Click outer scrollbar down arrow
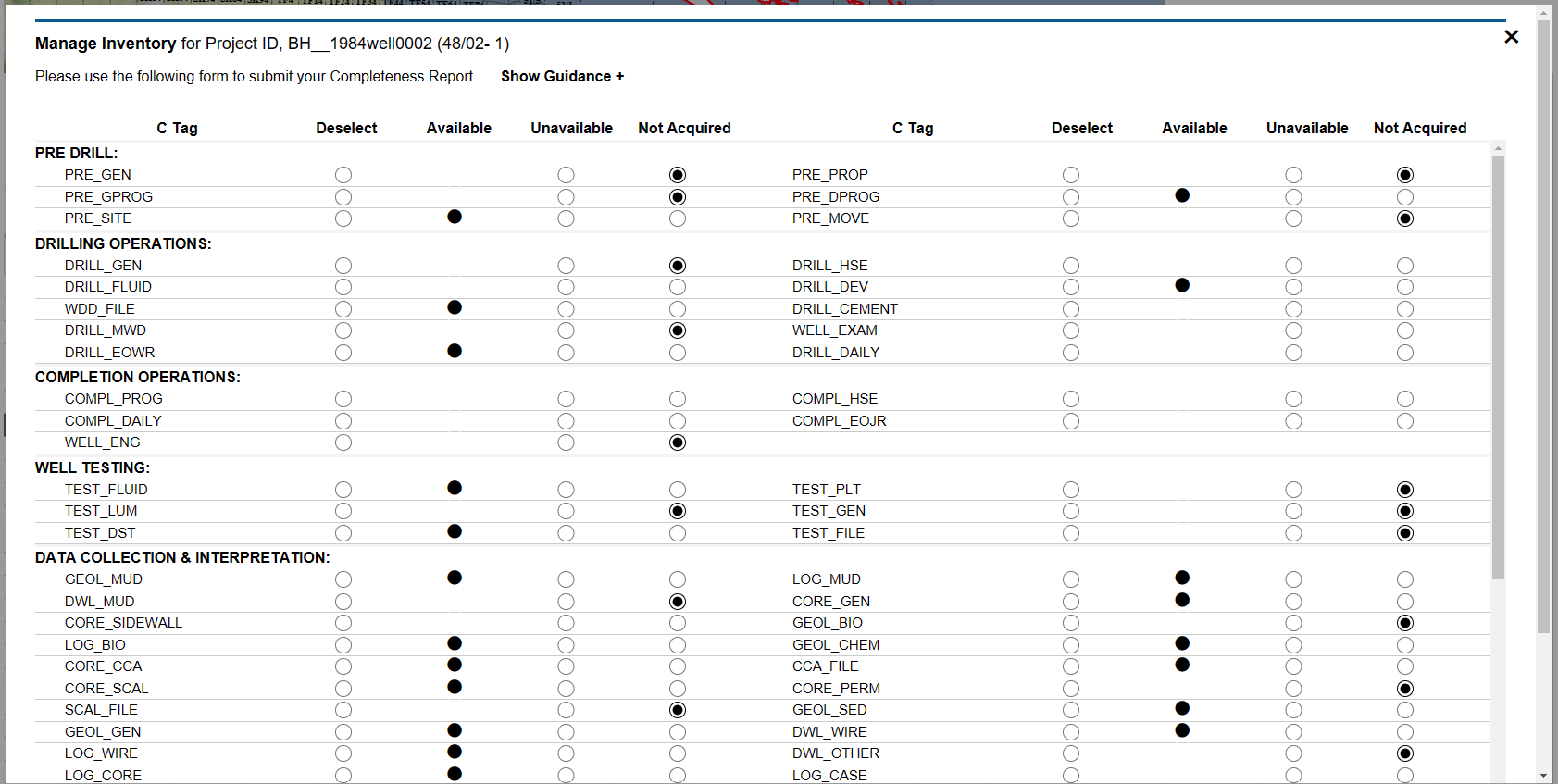The width and height of the screenshot is (1558, 784). pos(1543,776)
